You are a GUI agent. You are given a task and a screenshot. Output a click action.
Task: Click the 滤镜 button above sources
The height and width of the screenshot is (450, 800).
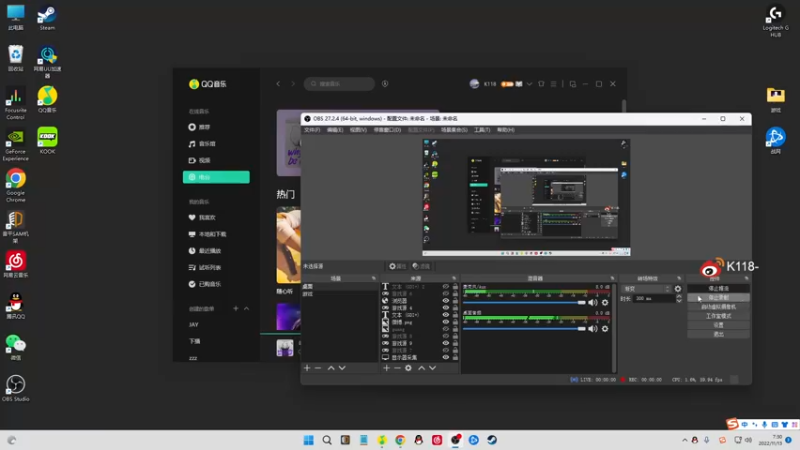(x=421, y=266)
